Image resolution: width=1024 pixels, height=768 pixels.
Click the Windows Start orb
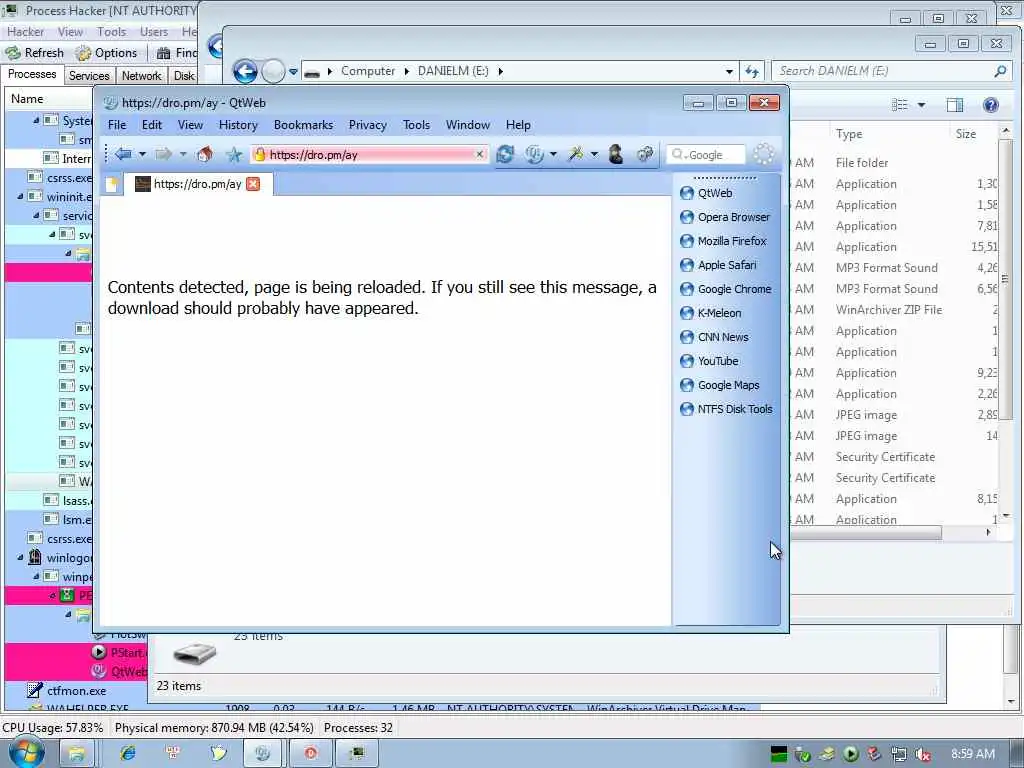(25, 754)
